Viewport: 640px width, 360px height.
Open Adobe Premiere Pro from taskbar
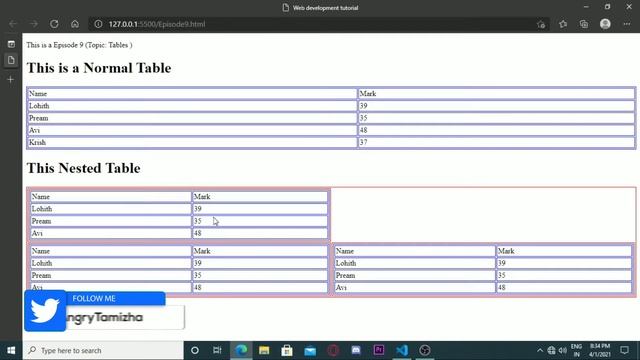(x=379, y=350)
